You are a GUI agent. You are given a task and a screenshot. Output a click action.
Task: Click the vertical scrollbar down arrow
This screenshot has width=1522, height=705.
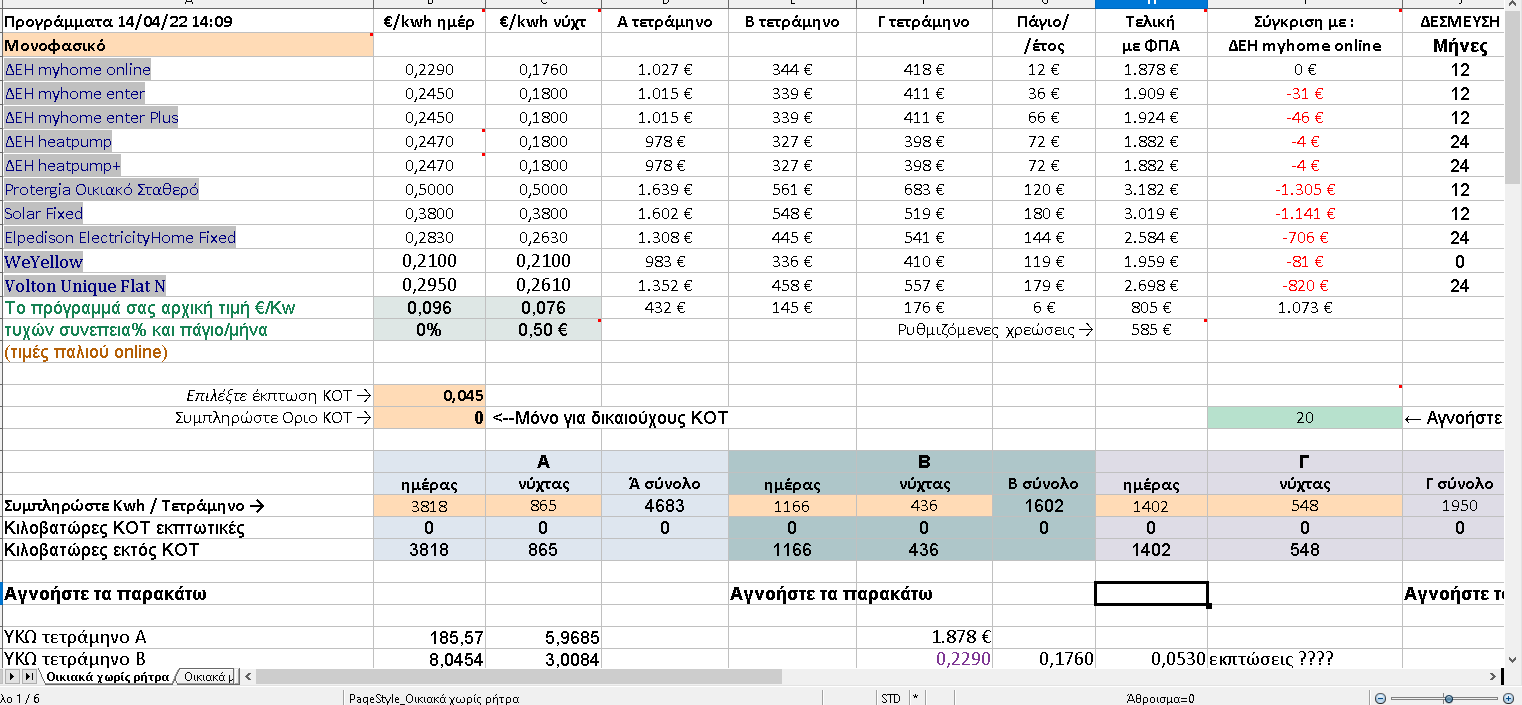click(1513, 661)
